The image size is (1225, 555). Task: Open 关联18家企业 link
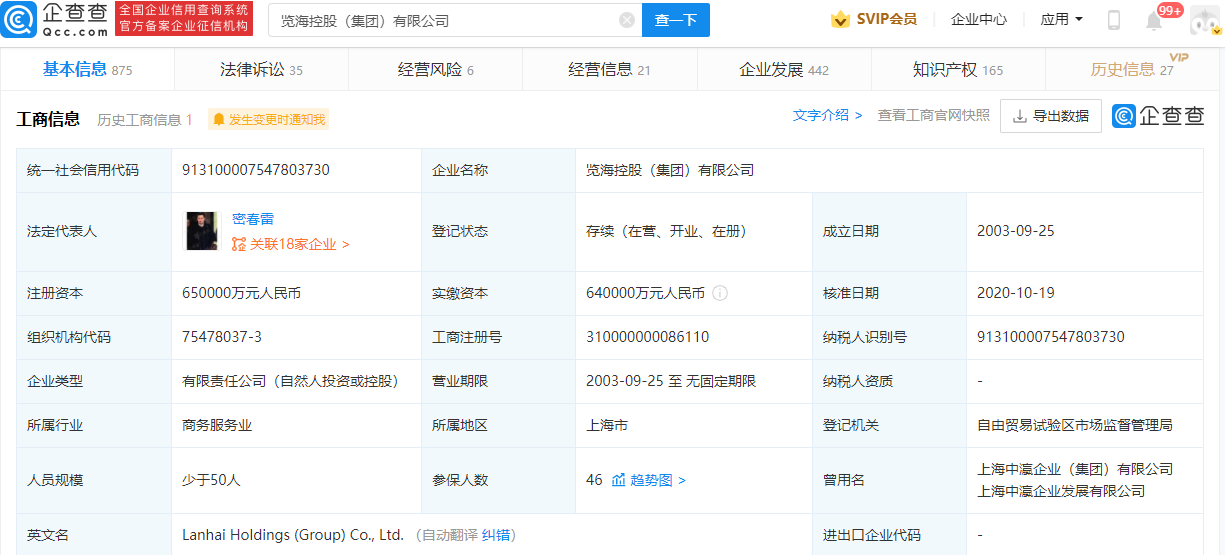click(291, 244)
